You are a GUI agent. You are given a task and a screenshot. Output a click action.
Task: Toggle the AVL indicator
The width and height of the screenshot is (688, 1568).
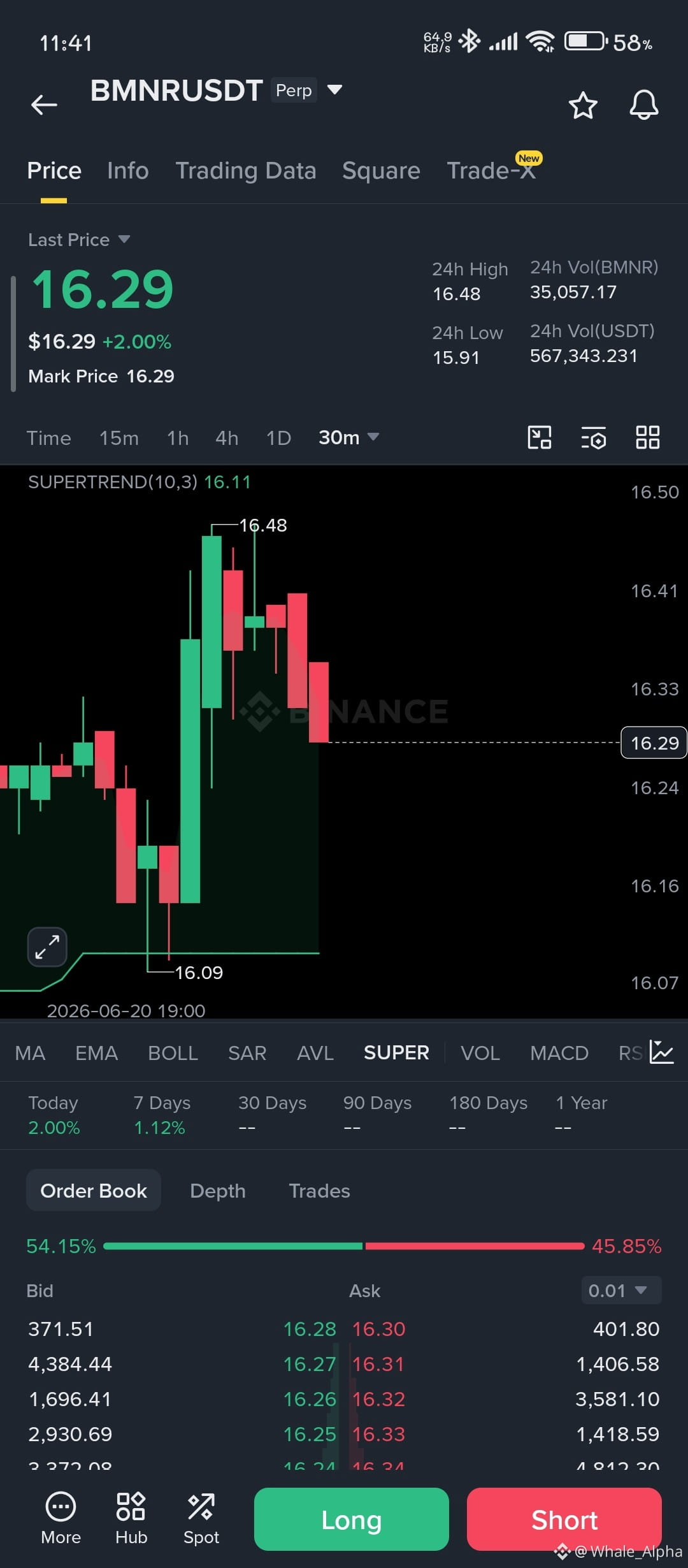click(315, 1053)
